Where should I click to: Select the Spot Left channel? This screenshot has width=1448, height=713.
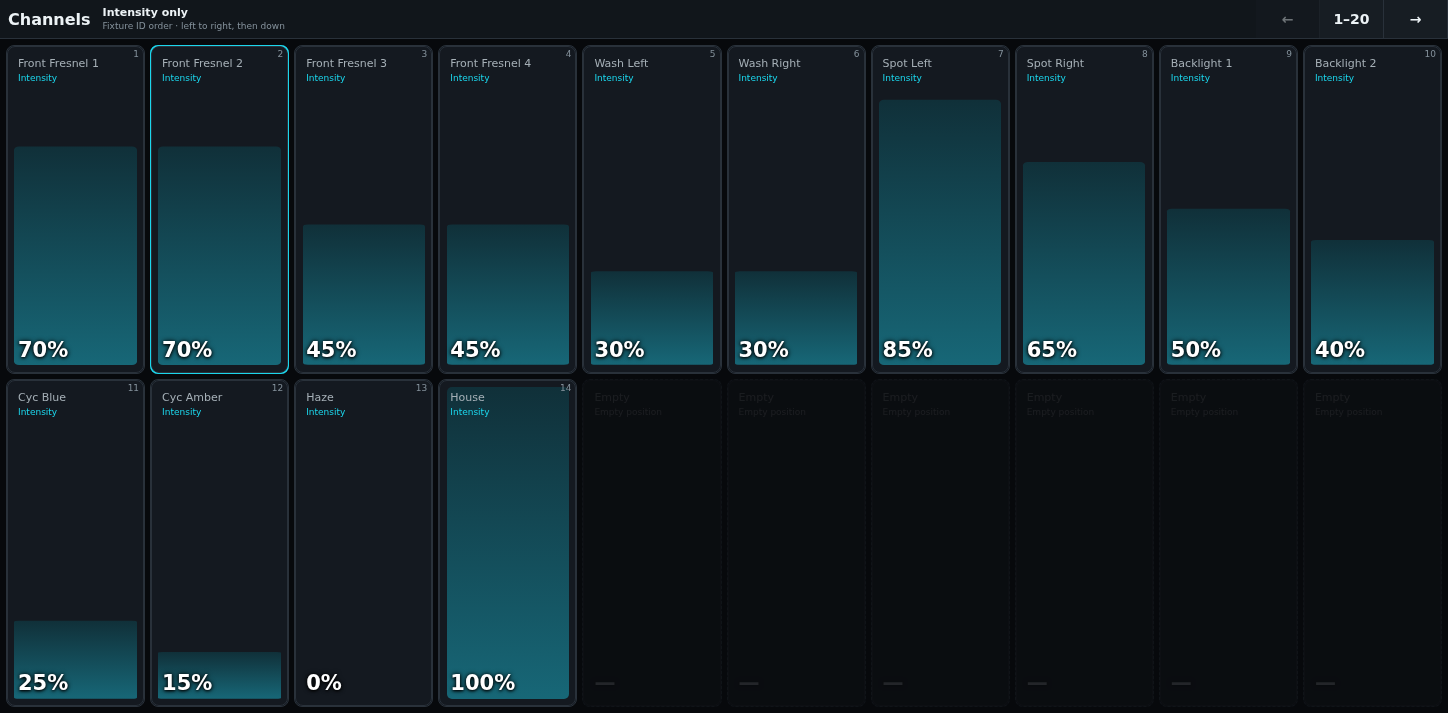940,209
